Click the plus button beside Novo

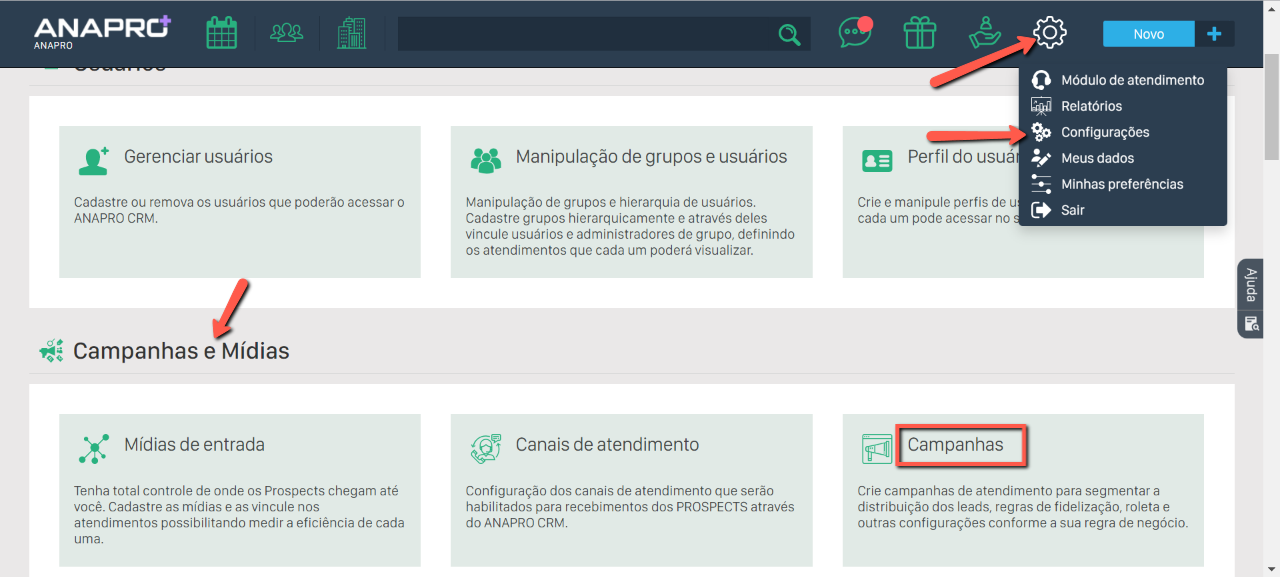[x=1214, y=34]
